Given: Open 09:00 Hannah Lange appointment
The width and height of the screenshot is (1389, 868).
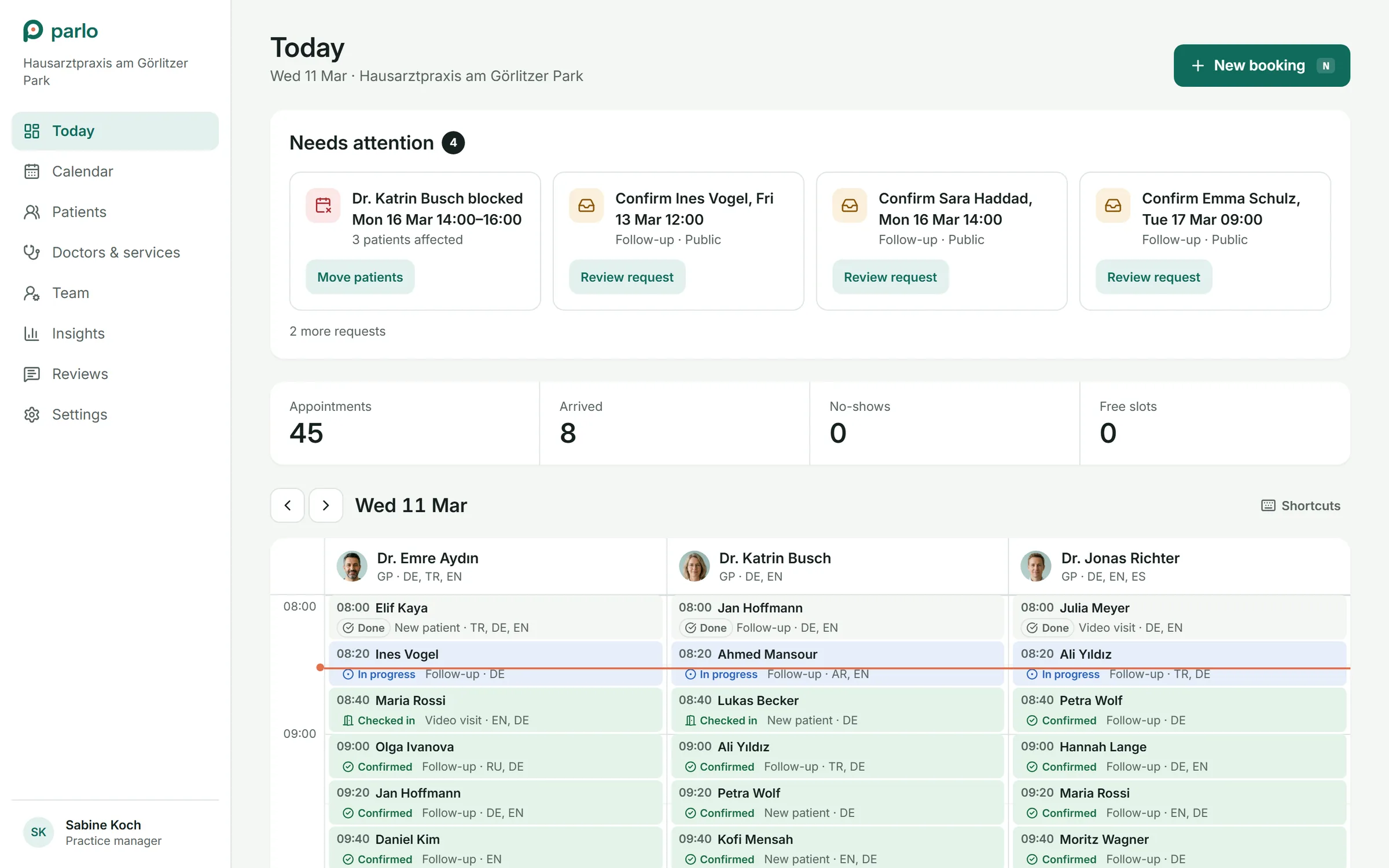Looking at the screenshot, I should click(x=1179, y=756).
